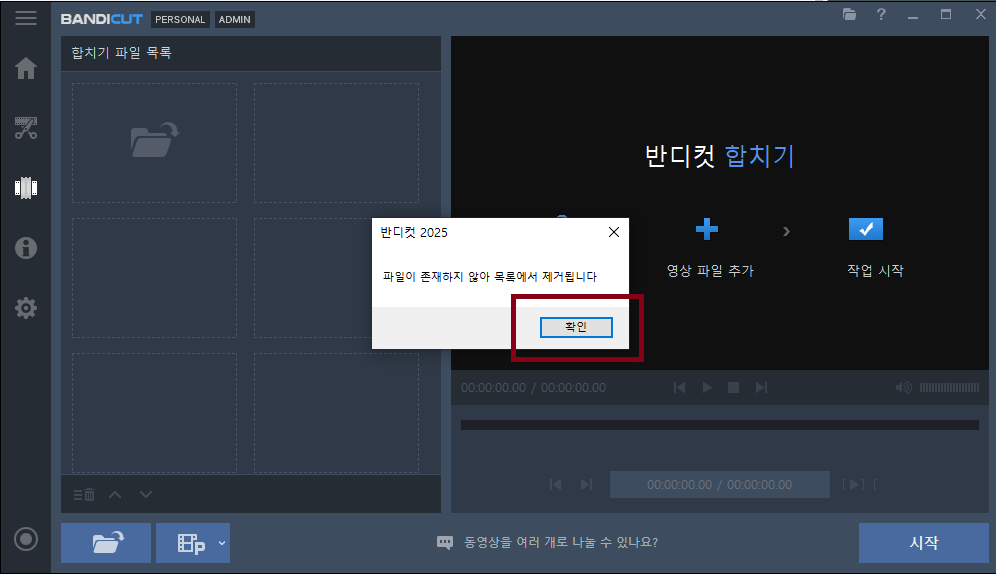The image size is (996, 574).
Task: Click the open-file button at bottom left
Action: click(x=106, y=543)
